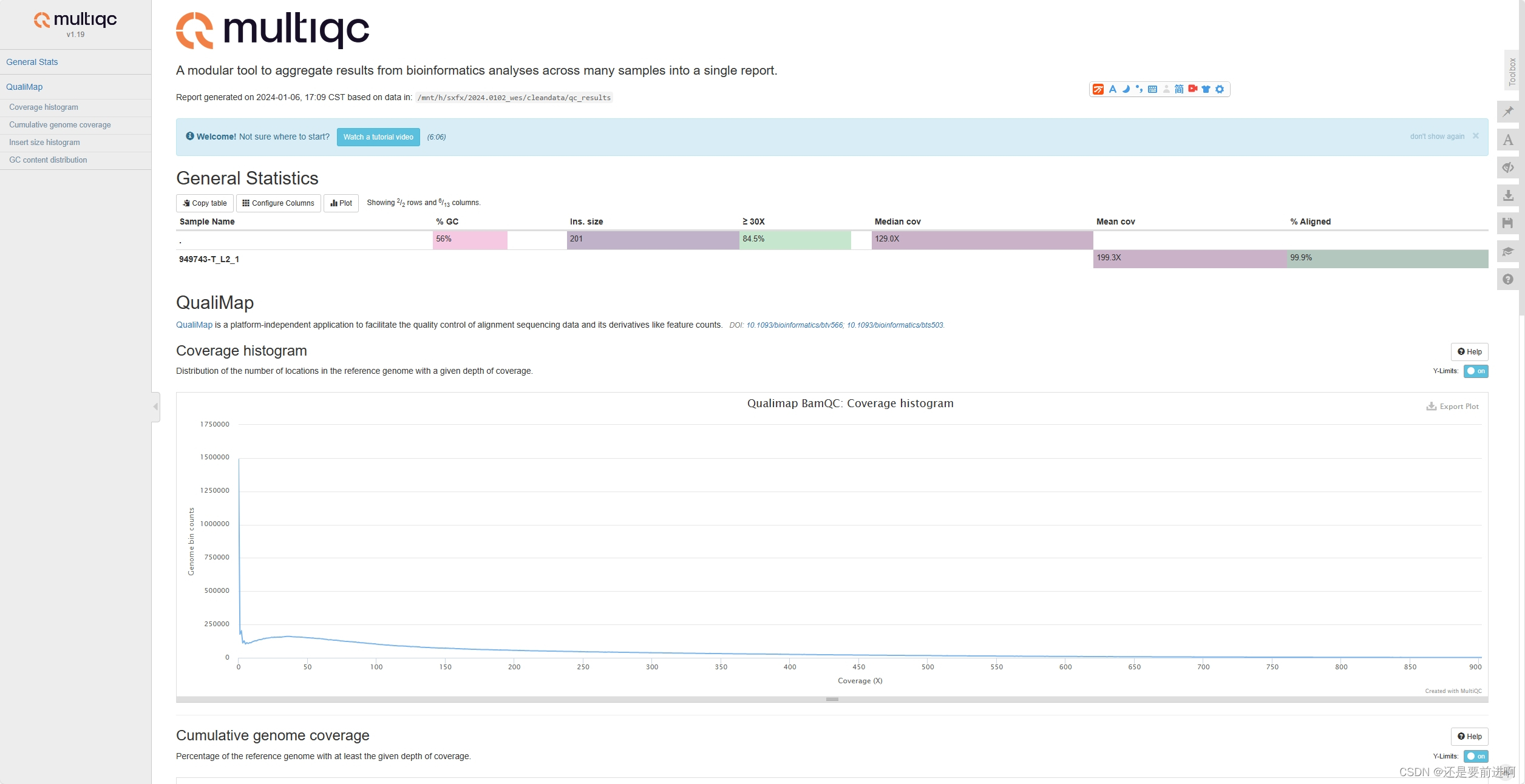Sort table by Mean cov column header
Viewport: 1525px width, 784px height.
pos(1115,221)
